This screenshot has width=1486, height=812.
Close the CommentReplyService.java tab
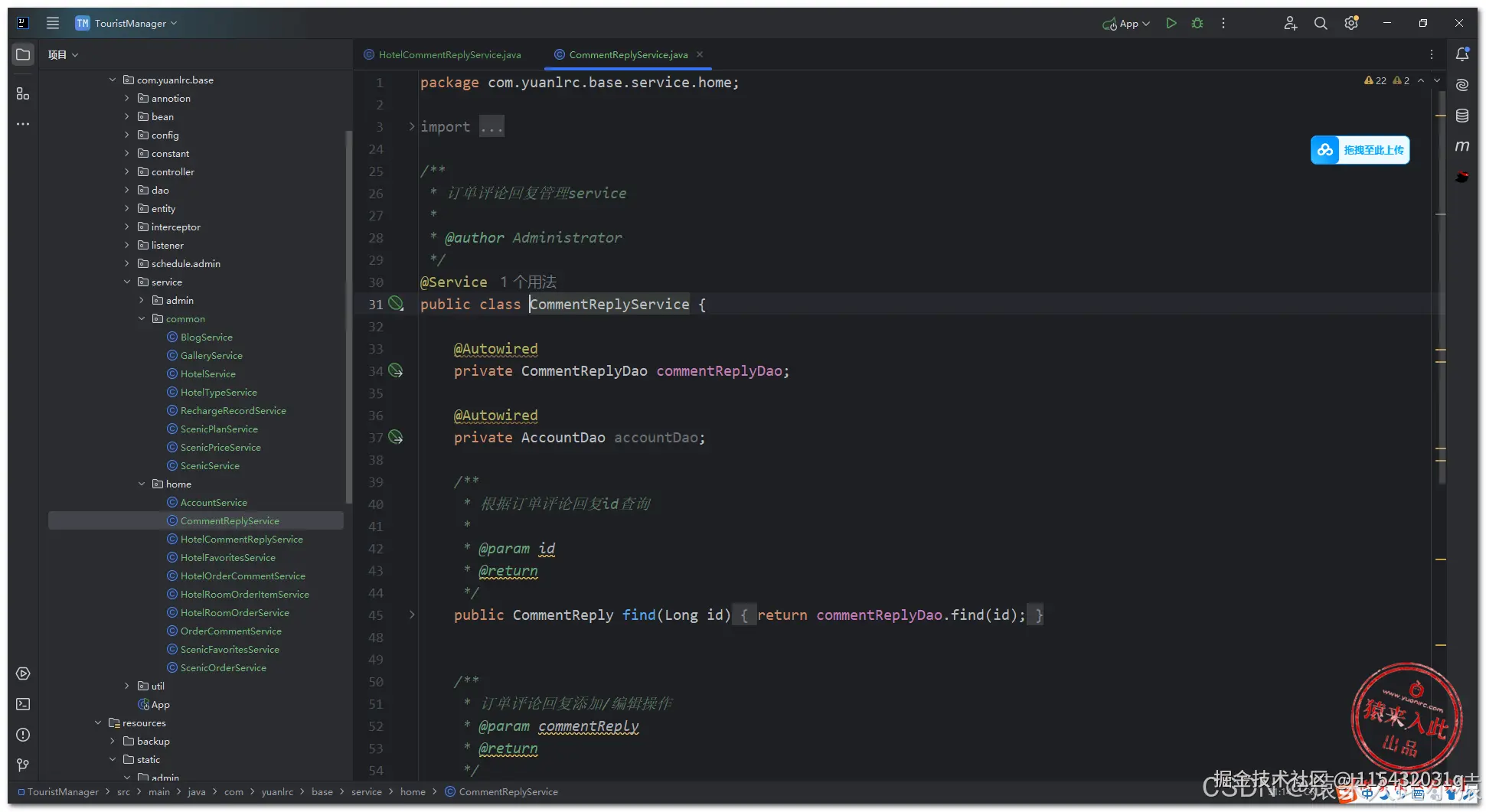[700, 54]
